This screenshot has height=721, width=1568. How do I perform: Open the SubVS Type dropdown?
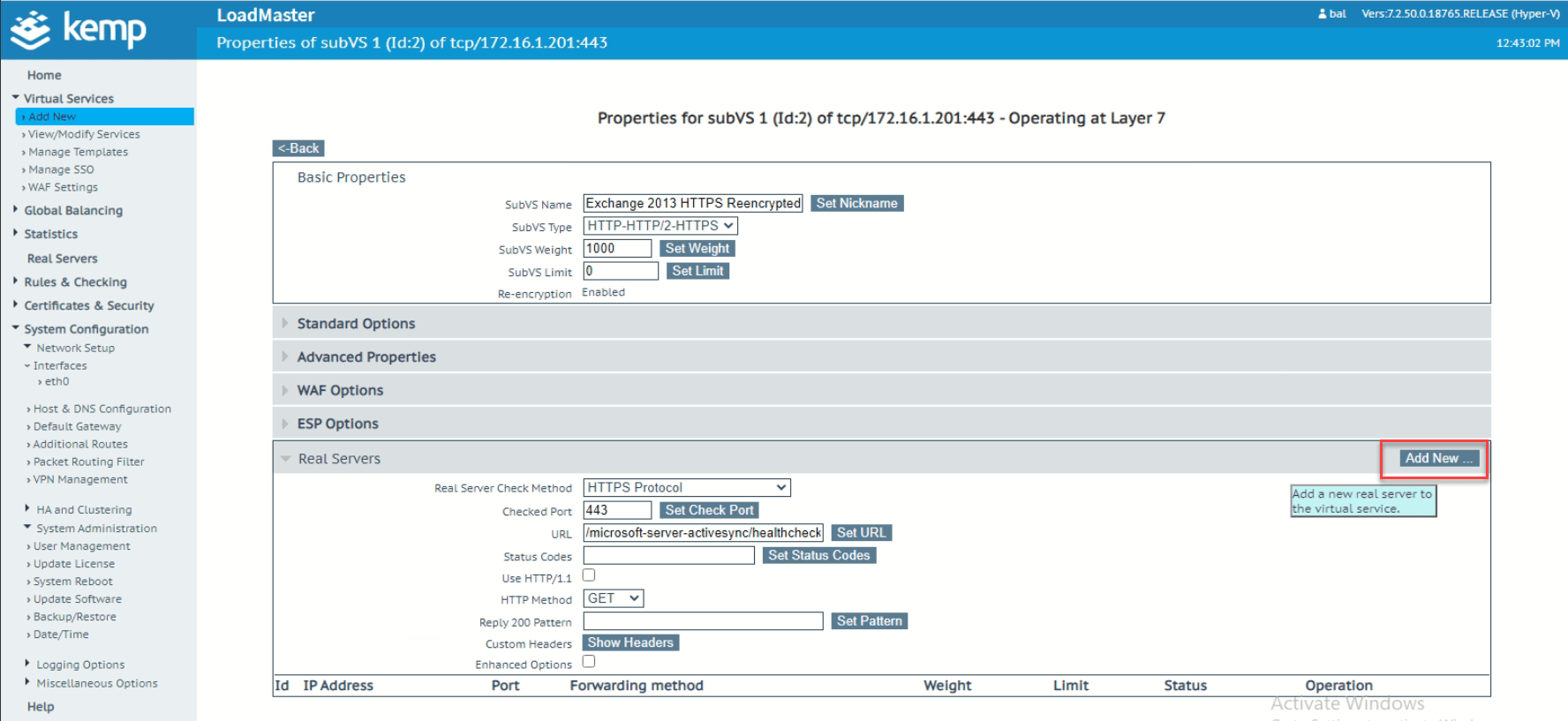(660, 226)
